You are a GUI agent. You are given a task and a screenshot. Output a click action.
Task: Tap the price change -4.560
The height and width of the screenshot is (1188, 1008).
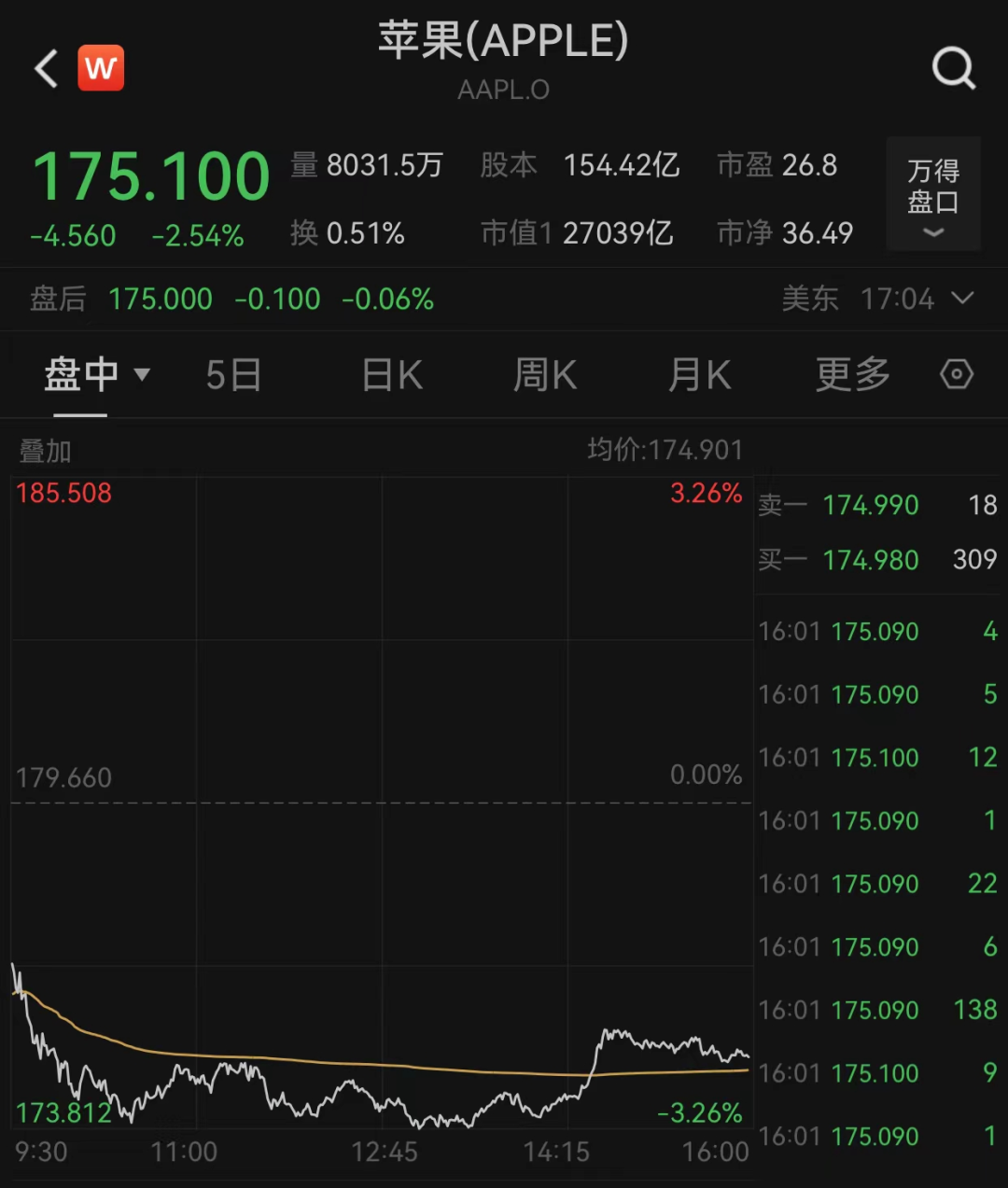pyautogui.click(x=73, y=235)
